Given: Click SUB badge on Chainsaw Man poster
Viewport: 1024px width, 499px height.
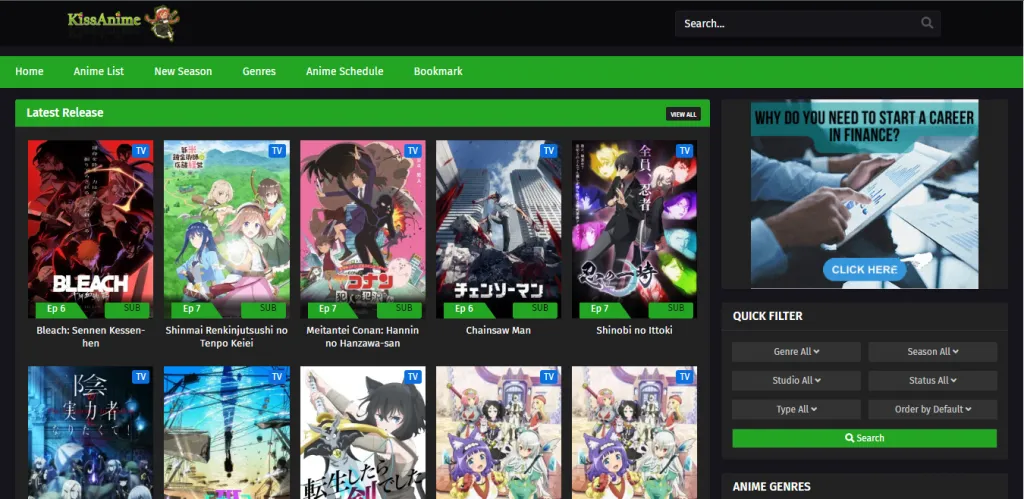Looking at the screenshot, I should (535, 309).
